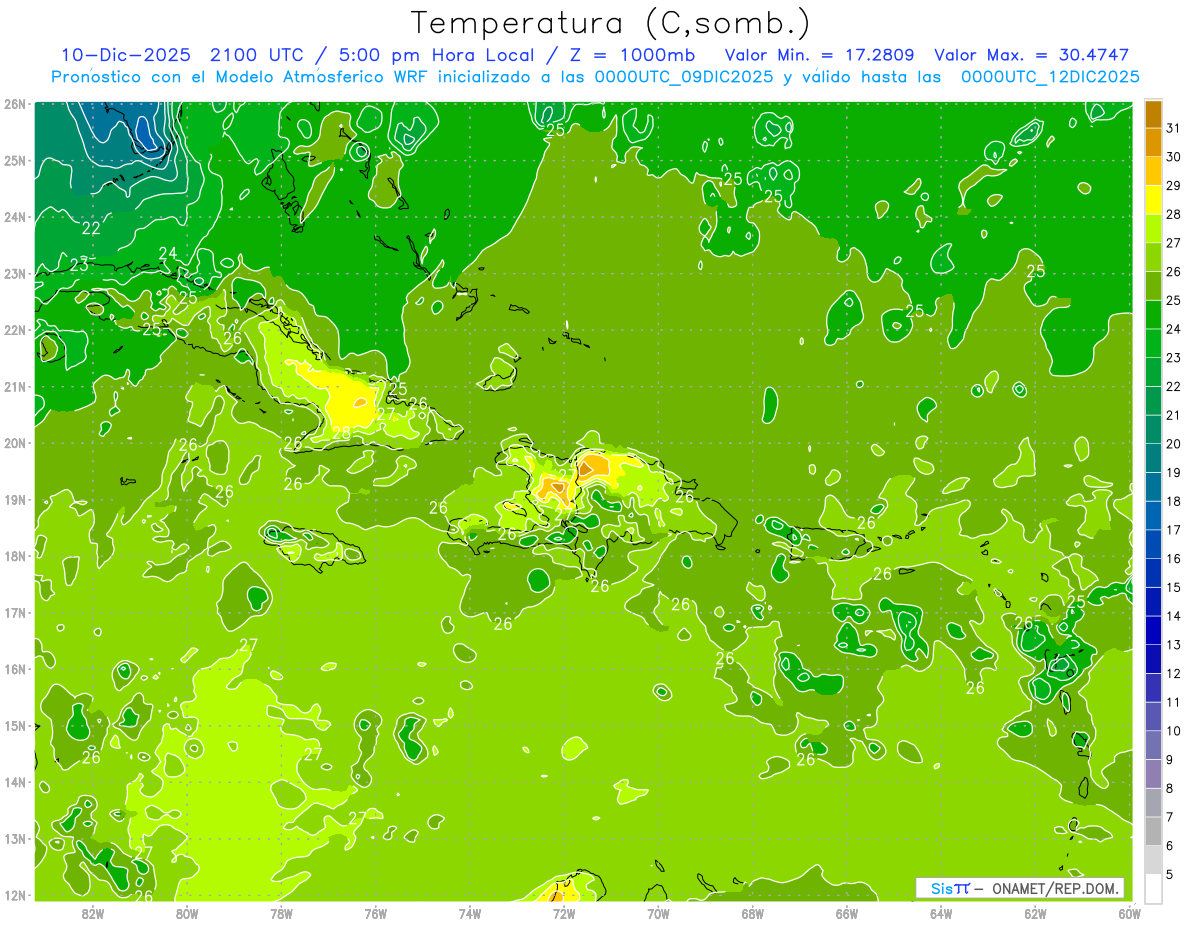Click the '76W' longitude label

(375, 913)
